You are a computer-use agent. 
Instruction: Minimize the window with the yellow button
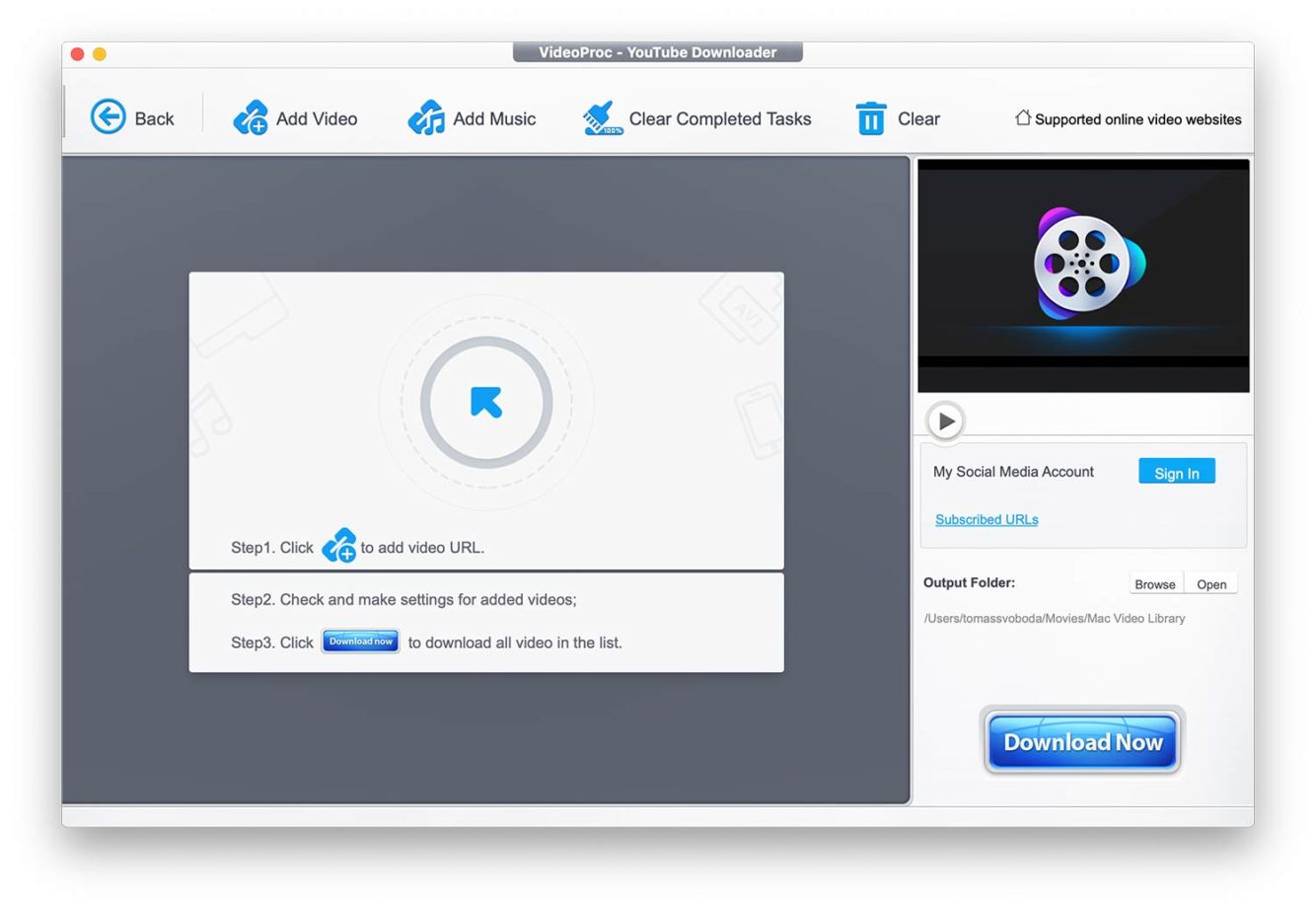(100, 54)
